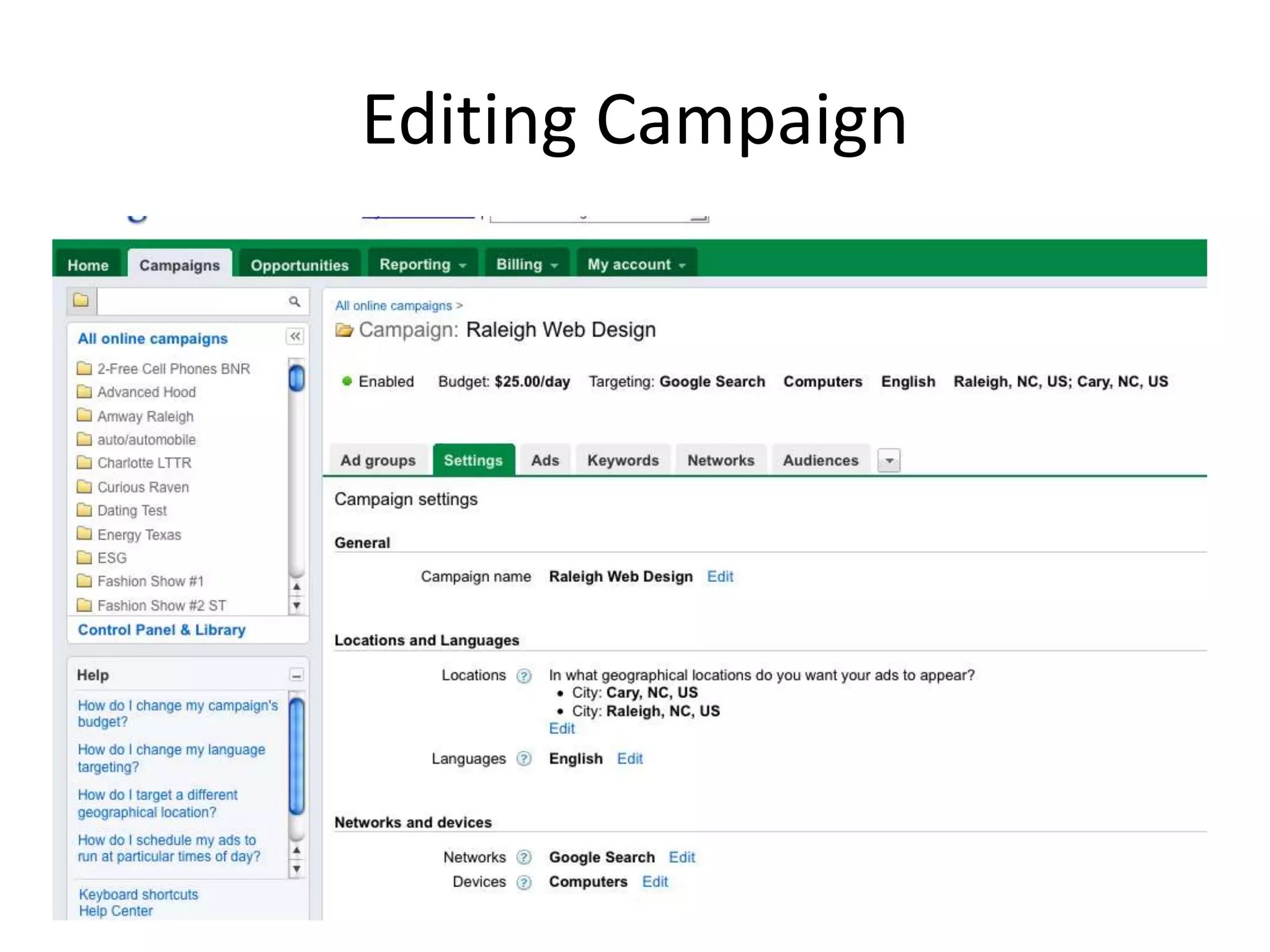Click folder icon for Dating Test

click(84, 510)
